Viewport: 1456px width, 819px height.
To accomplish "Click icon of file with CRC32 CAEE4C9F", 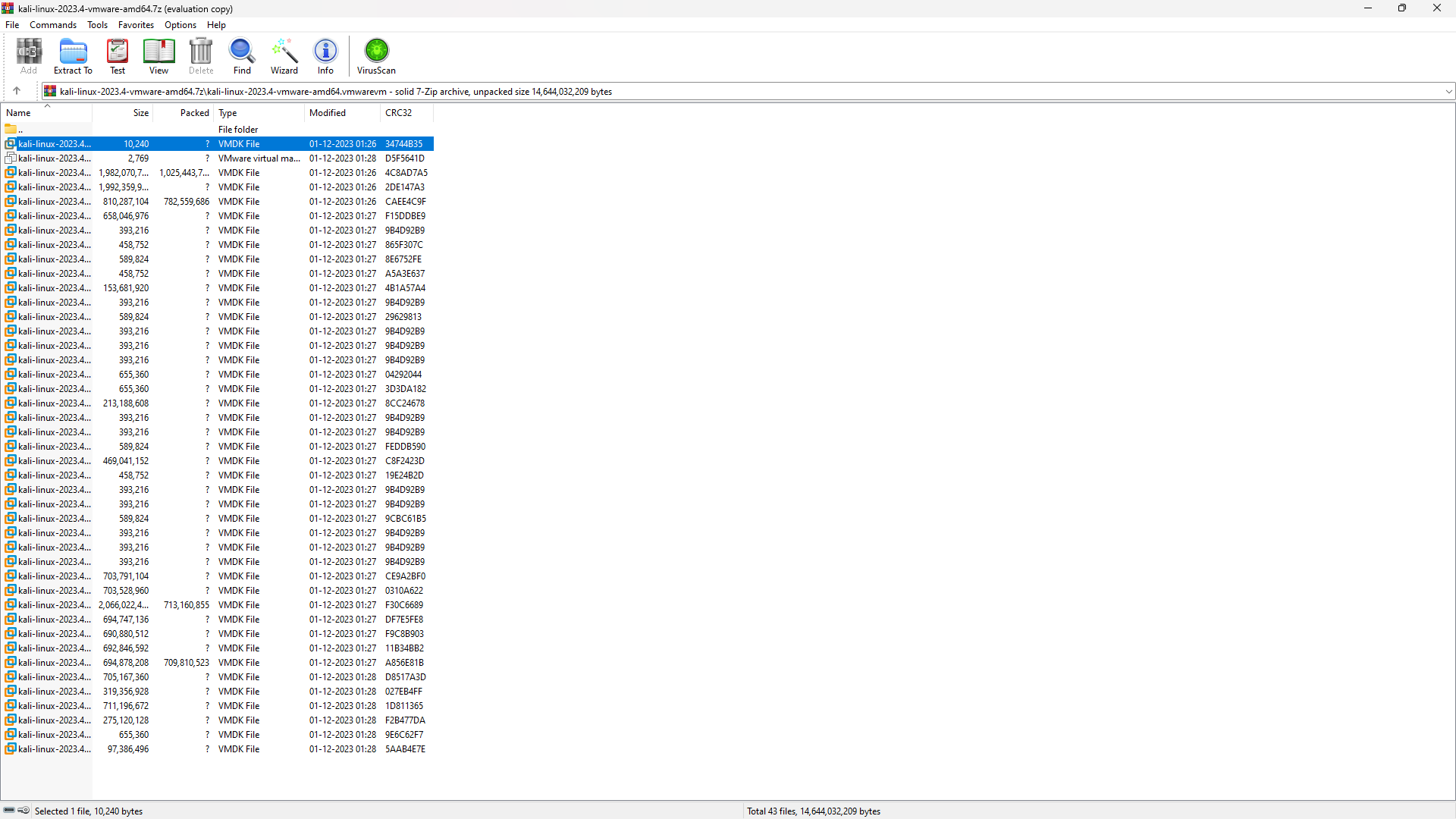I will [x=11, y=202].
